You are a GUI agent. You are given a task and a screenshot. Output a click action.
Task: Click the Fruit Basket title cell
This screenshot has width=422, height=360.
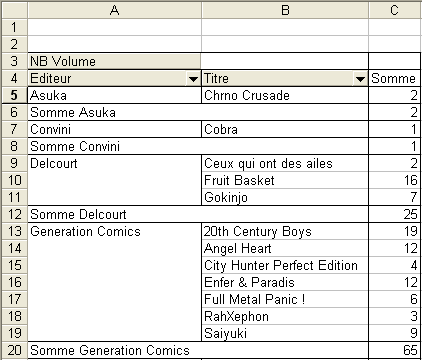(x=285, y=180)
